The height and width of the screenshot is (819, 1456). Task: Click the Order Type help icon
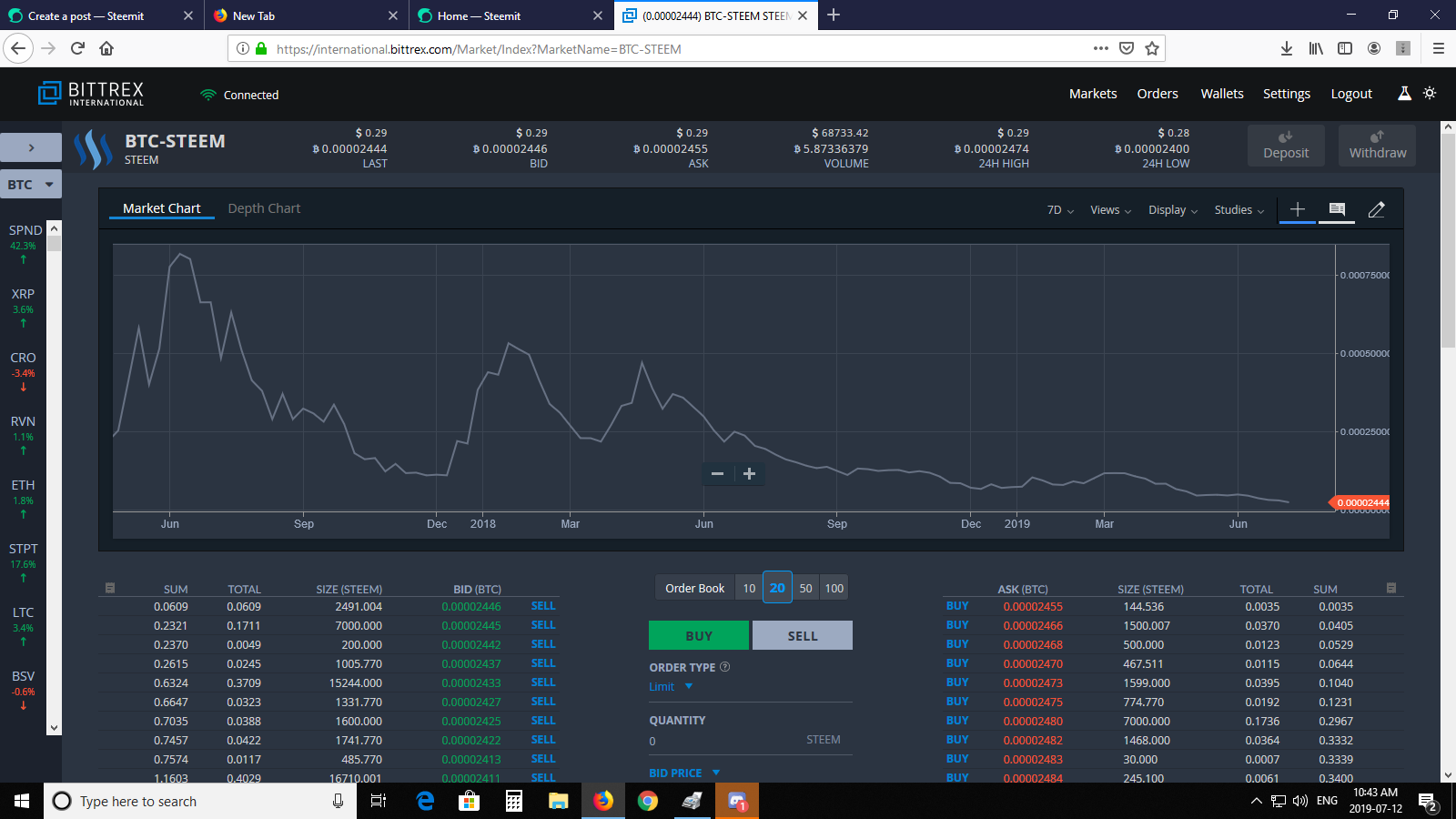click(725, 667)
